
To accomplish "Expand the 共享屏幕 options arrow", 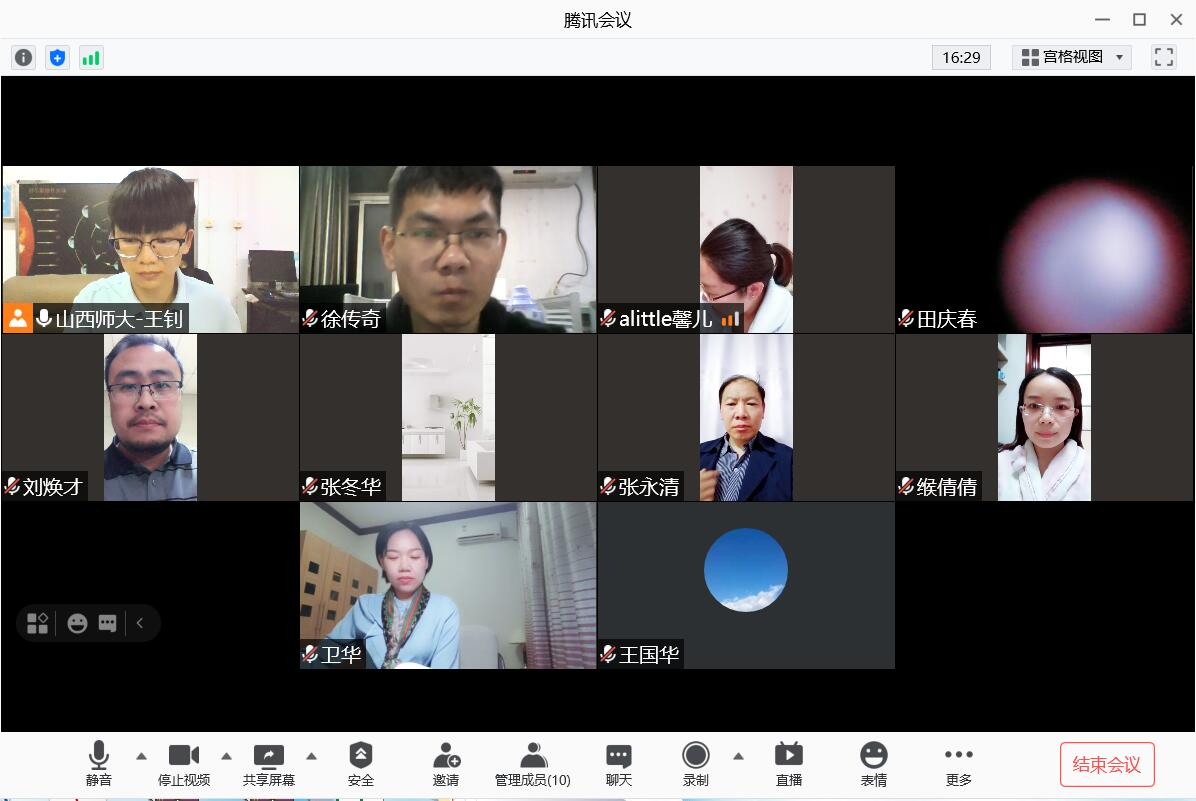I will pyautogui.click(x=311, y=756).
